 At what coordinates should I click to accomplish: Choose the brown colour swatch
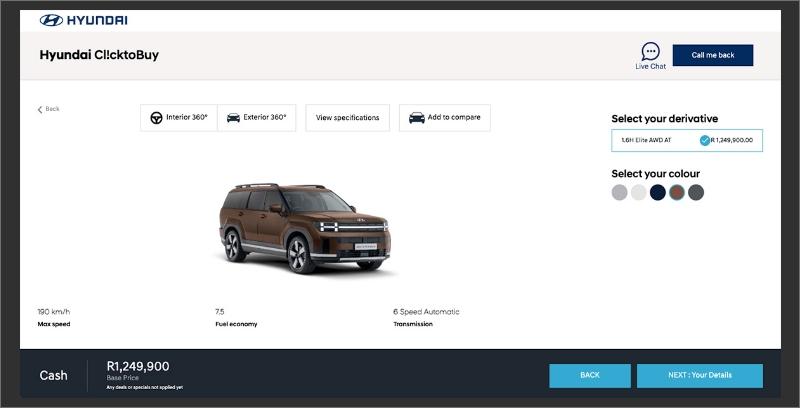[677, 192]
